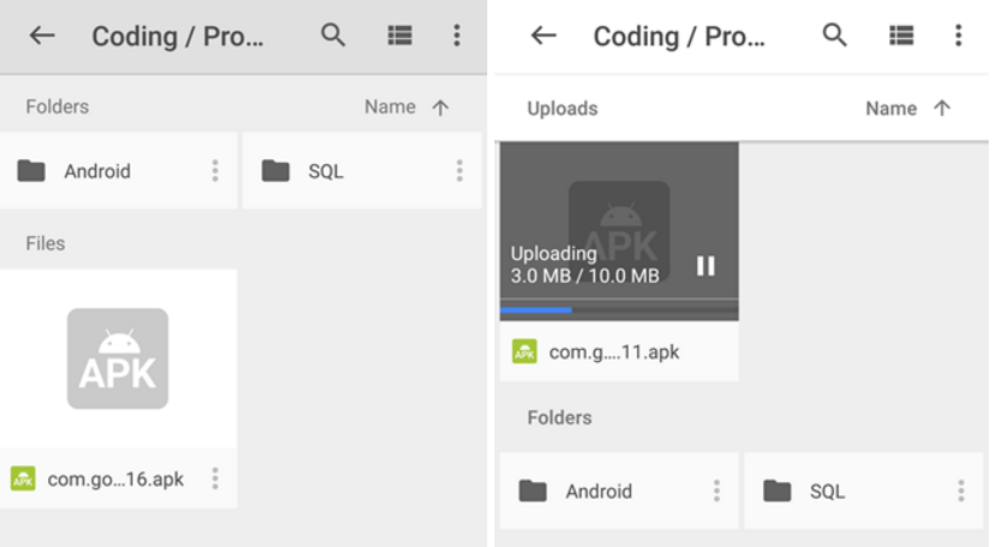
Task: Open overflow menu in left panel toolbar
Action: point(457,36)
